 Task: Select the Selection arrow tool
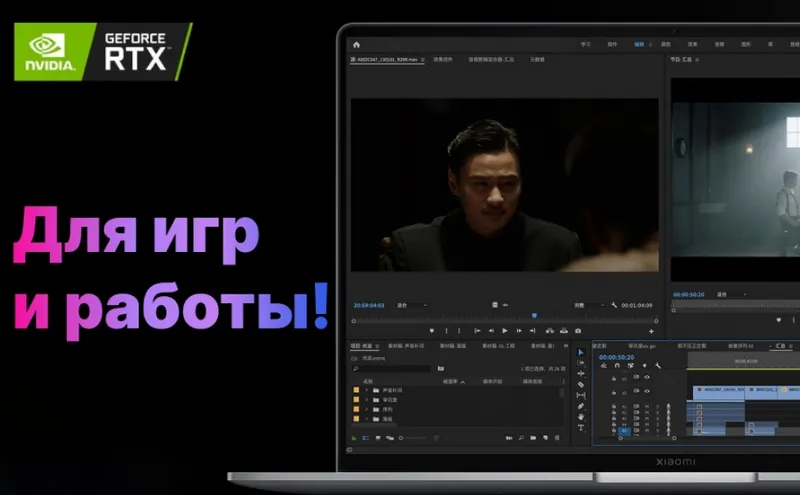click(581, 353)
